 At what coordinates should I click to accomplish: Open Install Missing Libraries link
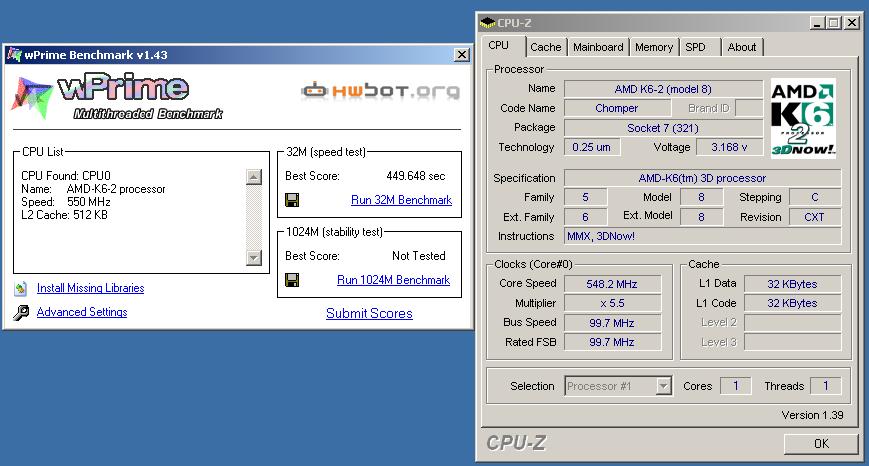90,288
